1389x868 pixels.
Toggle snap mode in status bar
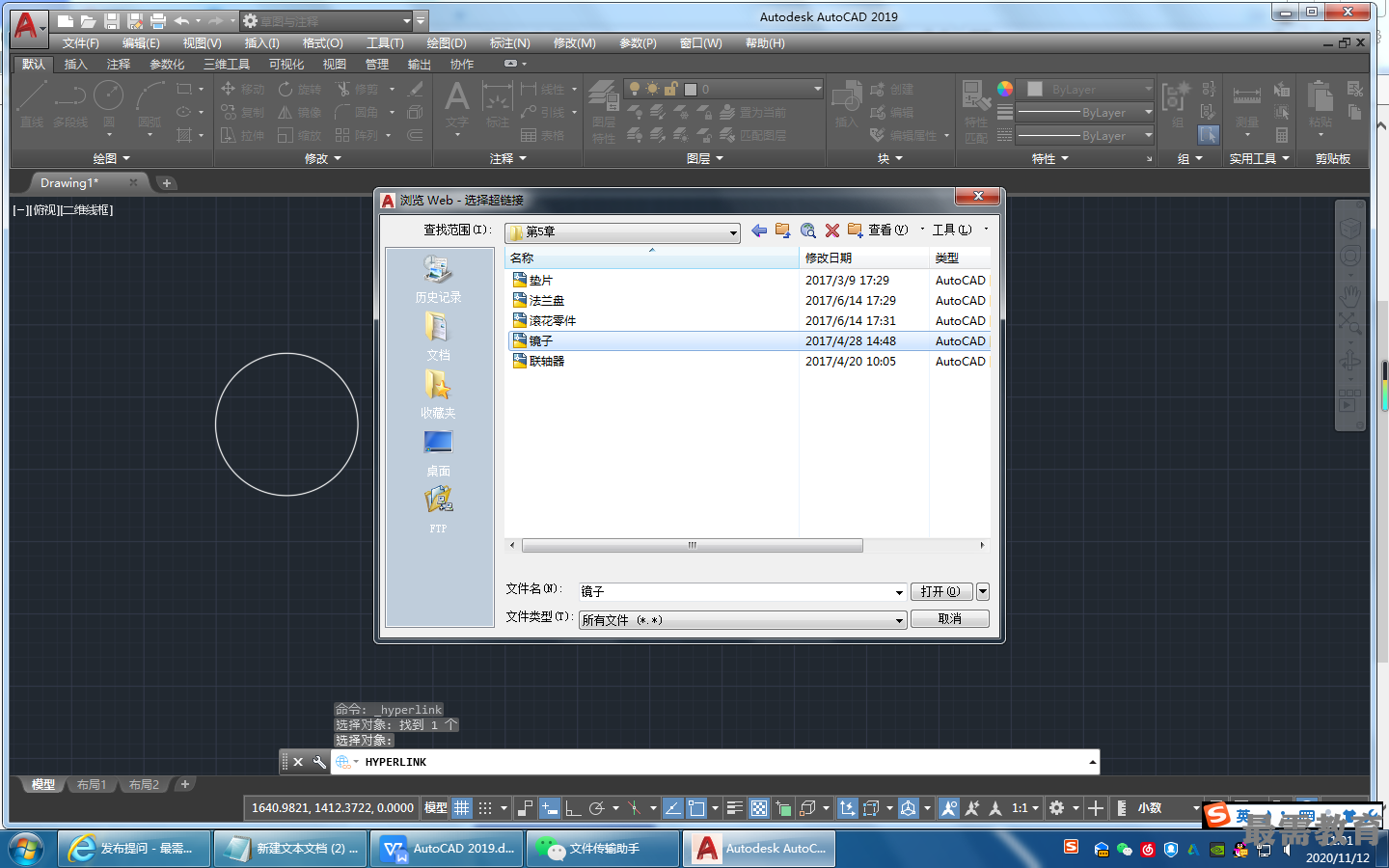tap(485, 808)
